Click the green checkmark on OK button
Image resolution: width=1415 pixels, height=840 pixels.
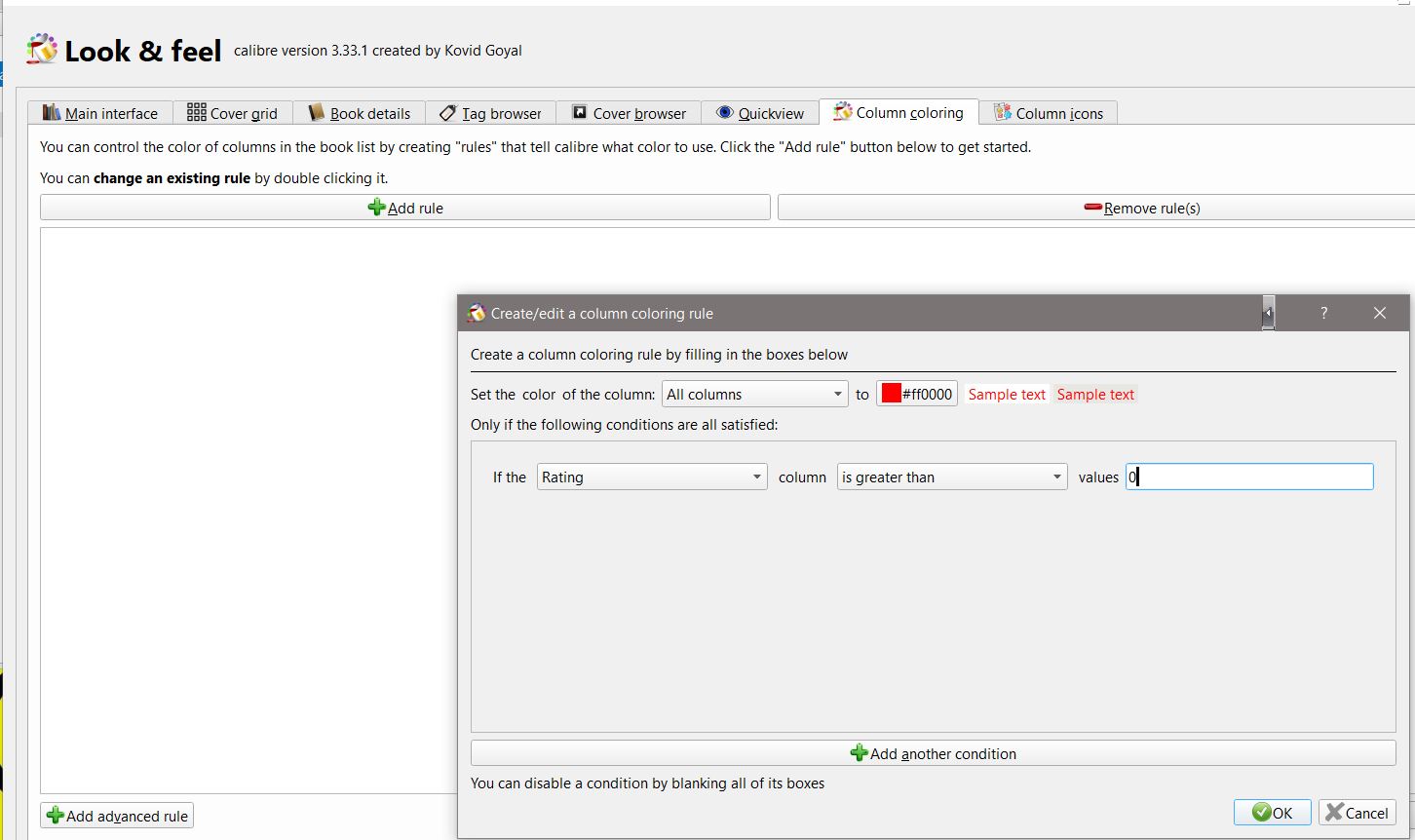(1262, 813)
